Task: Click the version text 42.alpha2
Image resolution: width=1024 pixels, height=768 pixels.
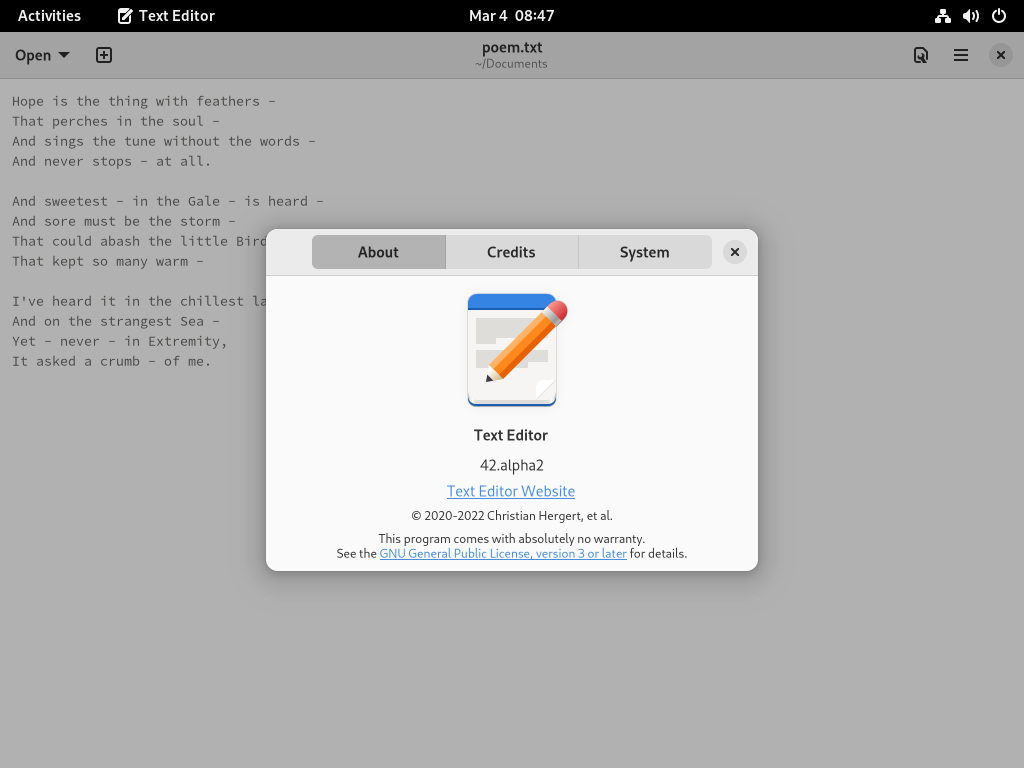Action: point(511,465)
